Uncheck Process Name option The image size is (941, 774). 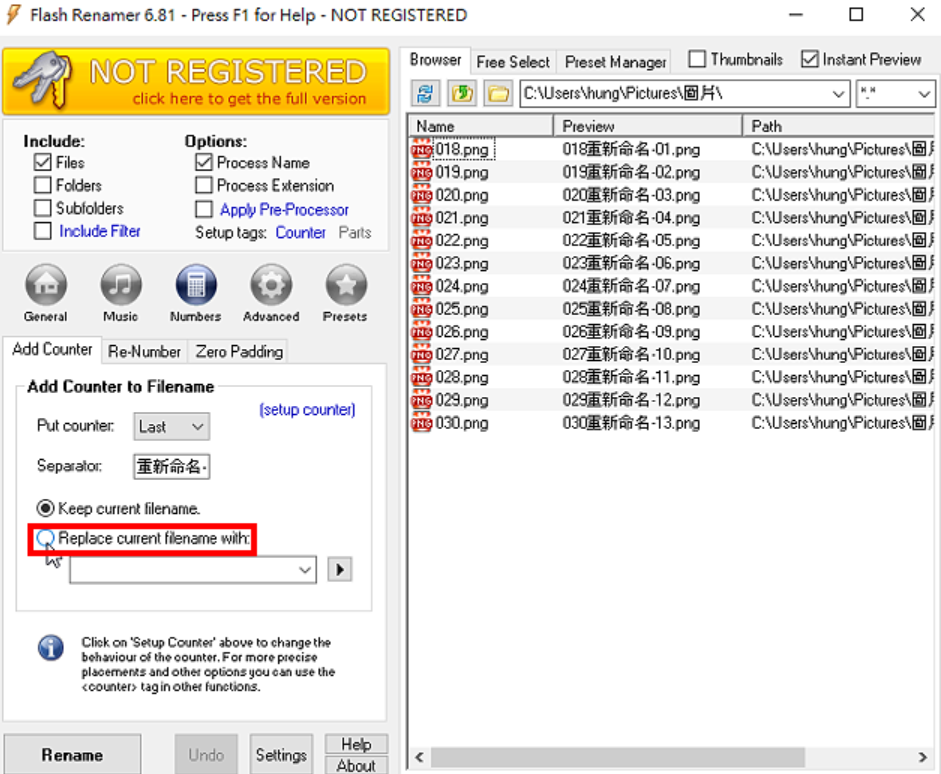tap(204, 163)
